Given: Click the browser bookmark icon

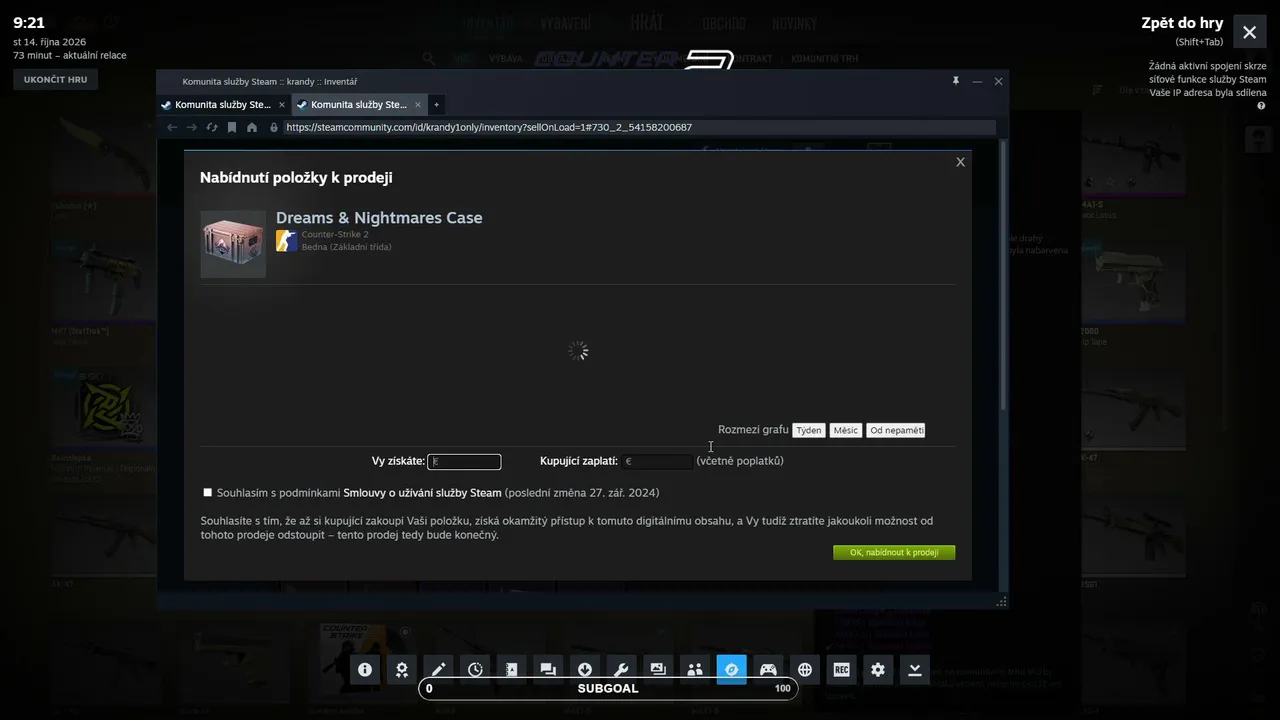Looking at the screenshot, I should pyautogui.click(x=232, y=127).
